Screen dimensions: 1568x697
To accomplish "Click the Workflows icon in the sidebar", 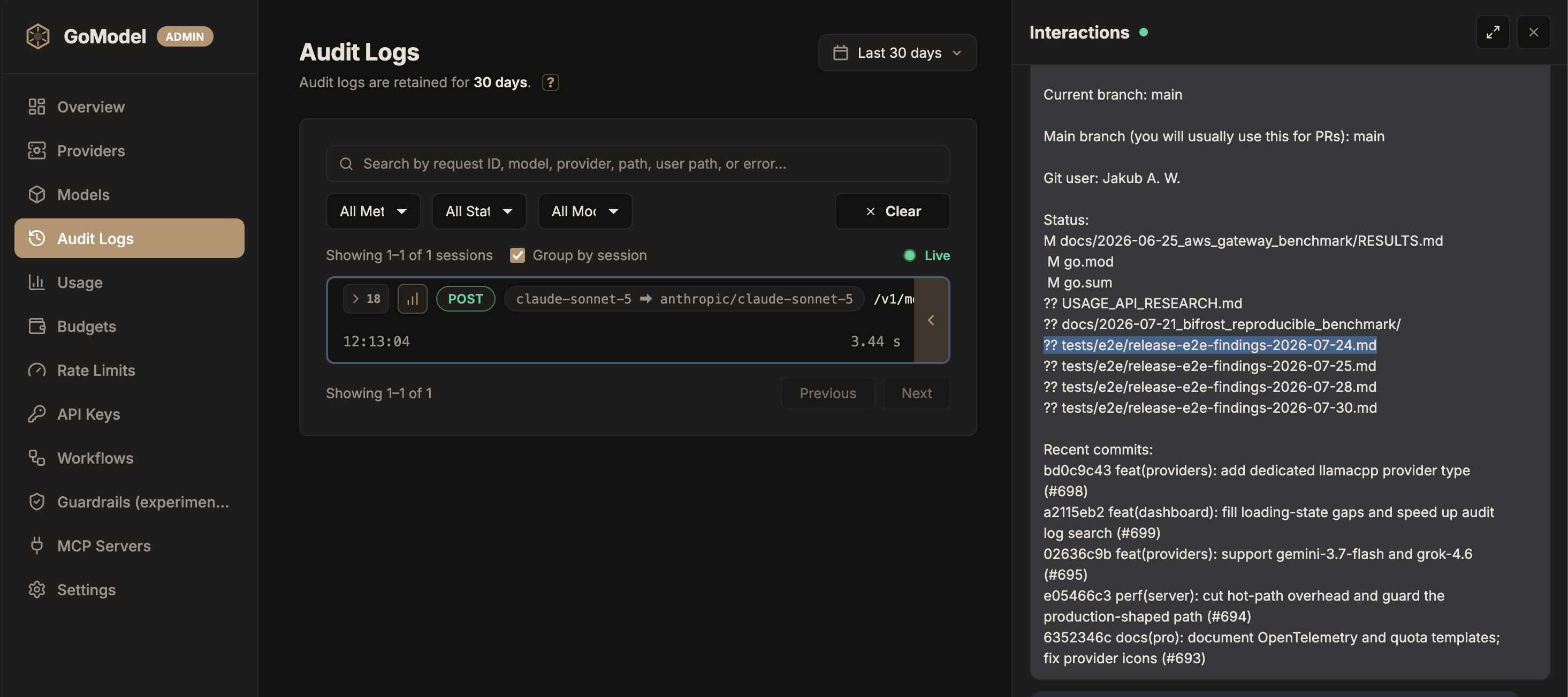I will point(36,458).
